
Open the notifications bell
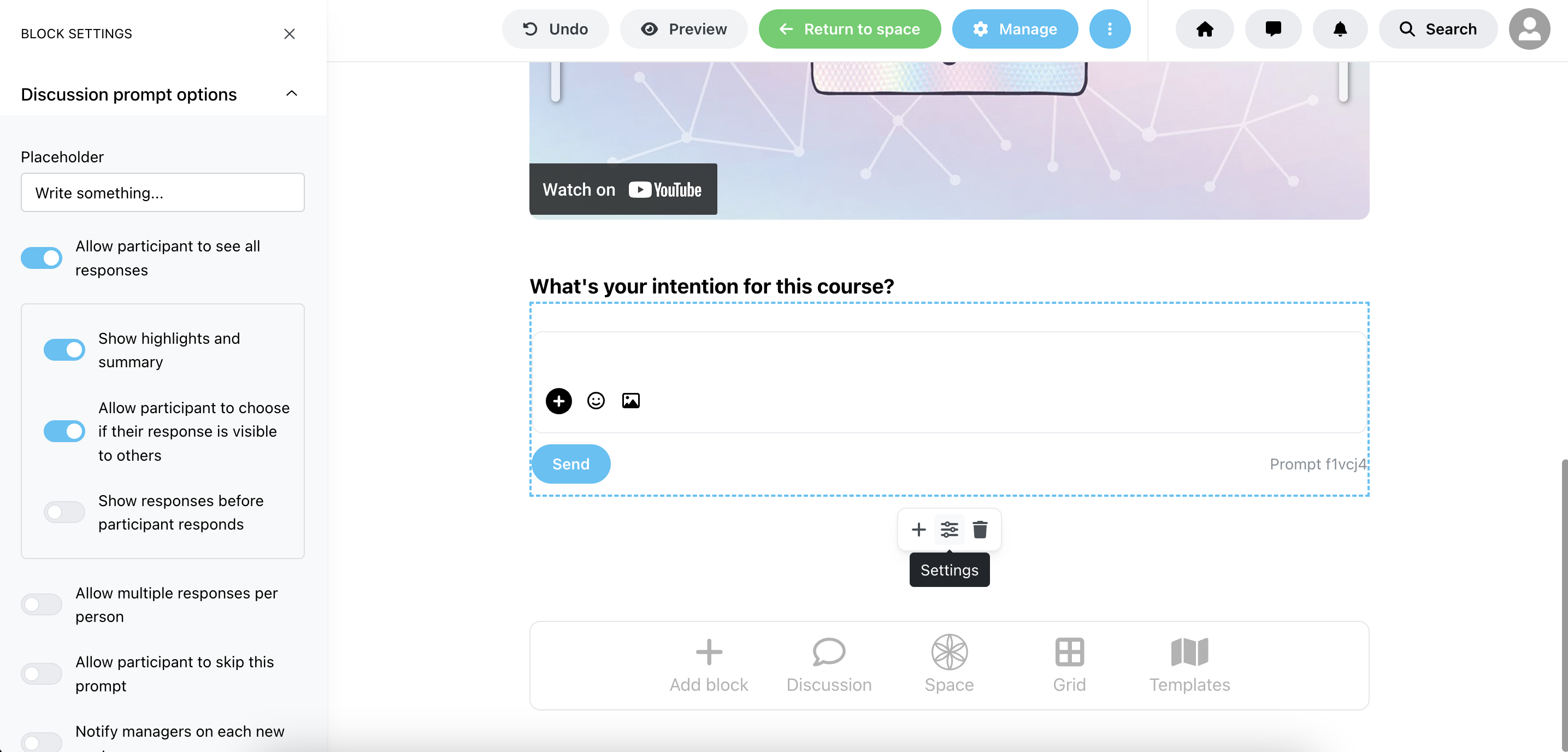pos(1340,29)
